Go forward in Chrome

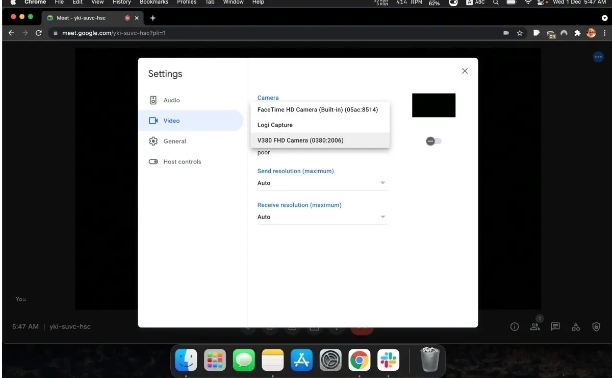25,33
